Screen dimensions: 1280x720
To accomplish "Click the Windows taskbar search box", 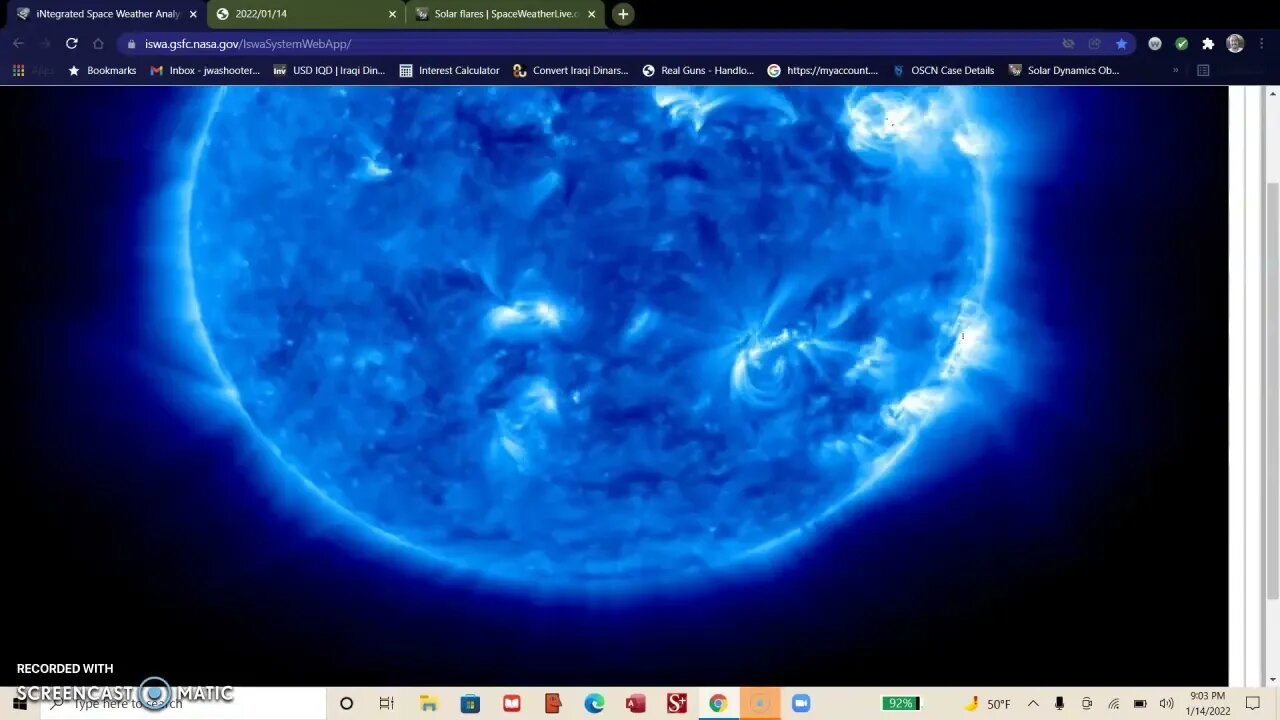I will coord(183,704).
